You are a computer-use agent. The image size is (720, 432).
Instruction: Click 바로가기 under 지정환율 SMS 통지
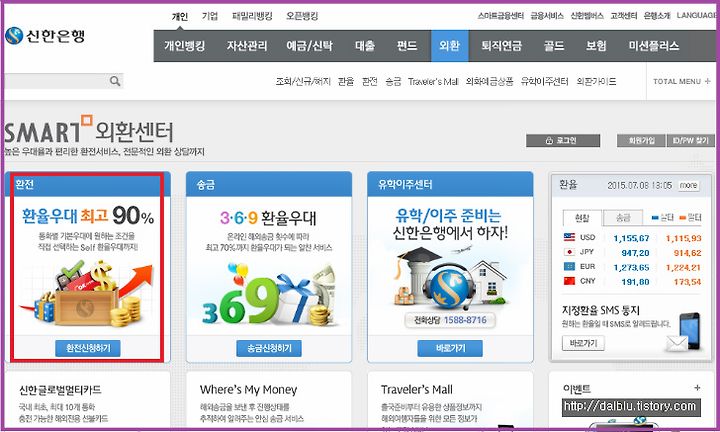coord(583,343)
